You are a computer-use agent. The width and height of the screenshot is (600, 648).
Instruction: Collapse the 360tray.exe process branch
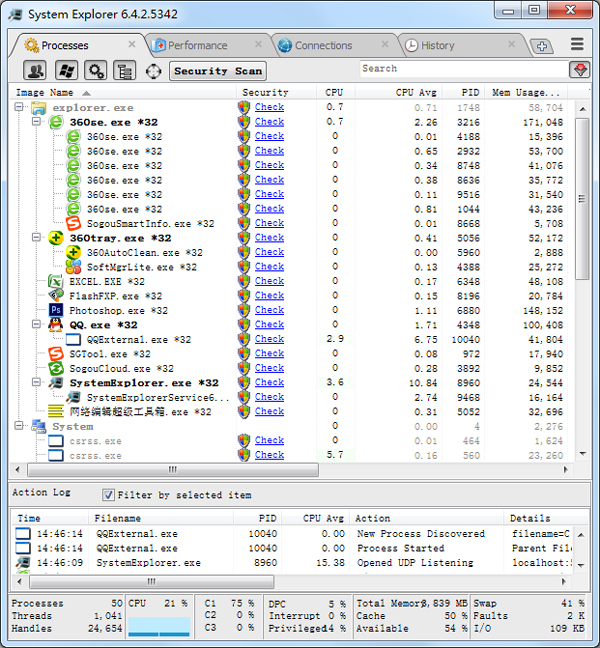[x=38, y=238]
